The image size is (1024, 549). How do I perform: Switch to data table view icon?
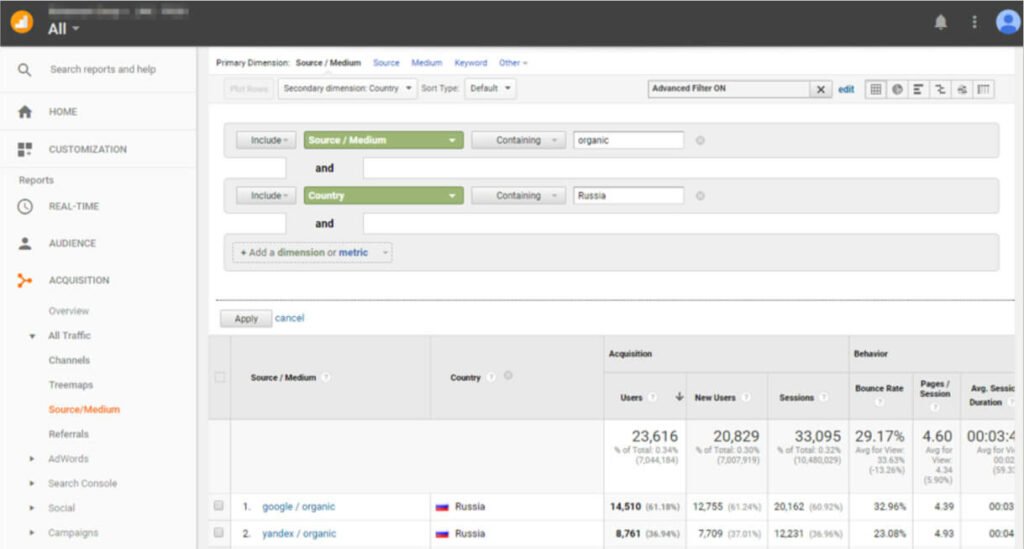click(x=876, y=89)
